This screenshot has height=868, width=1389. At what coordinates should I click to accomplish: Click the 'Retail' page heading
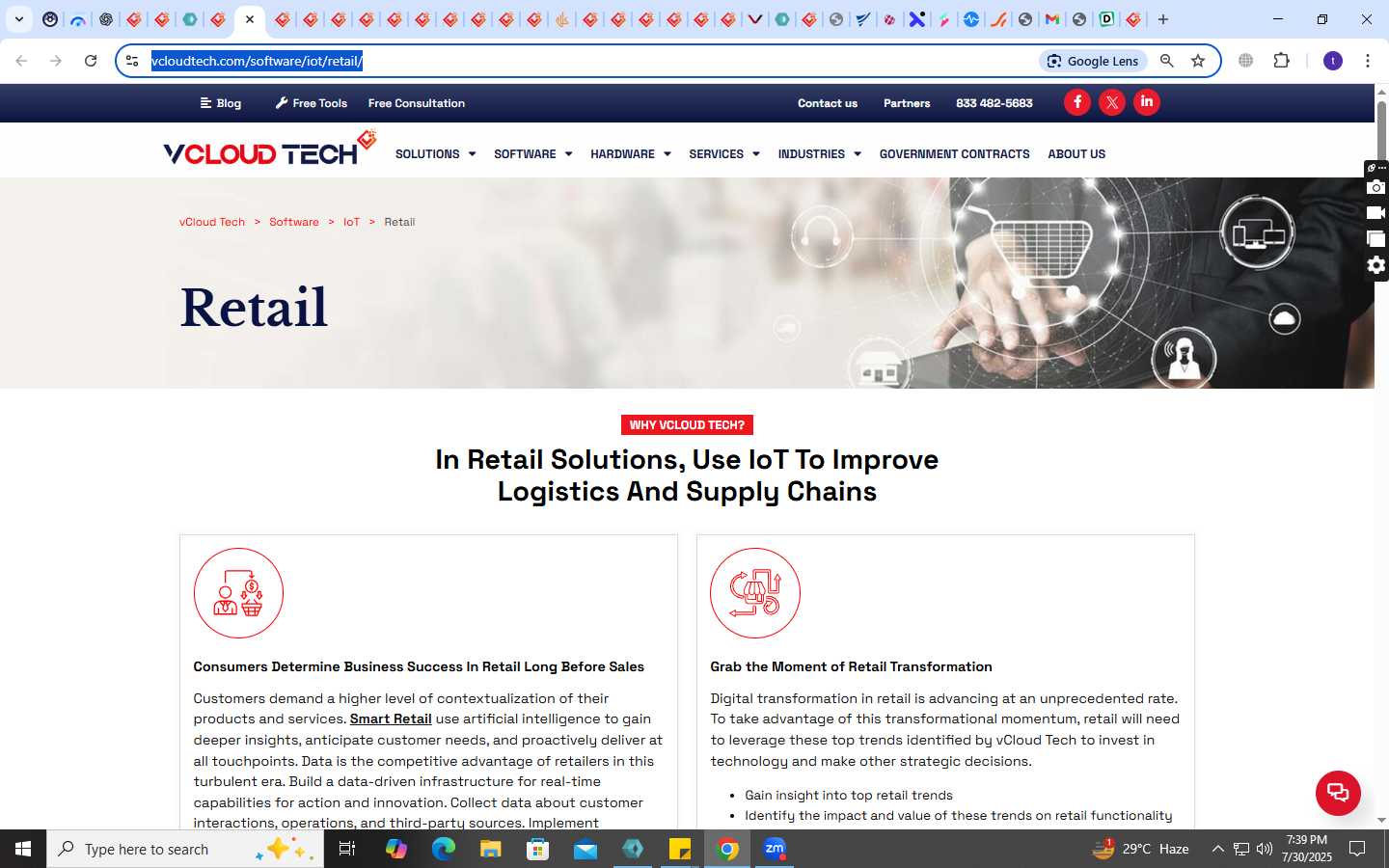[x=255, y=308]
